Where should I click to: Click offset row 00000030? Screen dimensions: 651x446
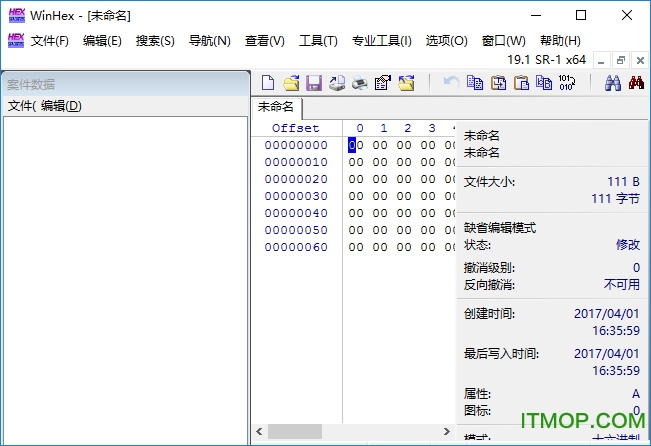tap(296, 196)
